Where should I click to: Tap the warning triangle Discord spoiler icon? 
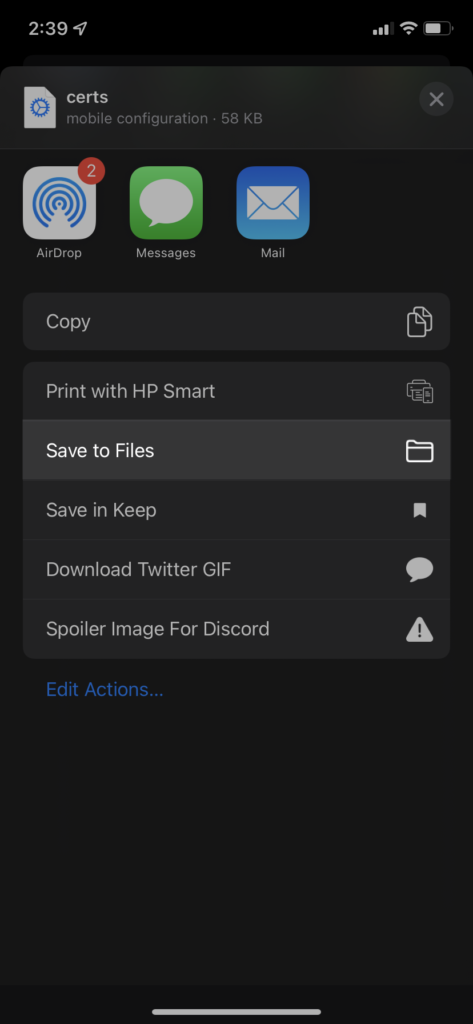(x=419, y=630)
